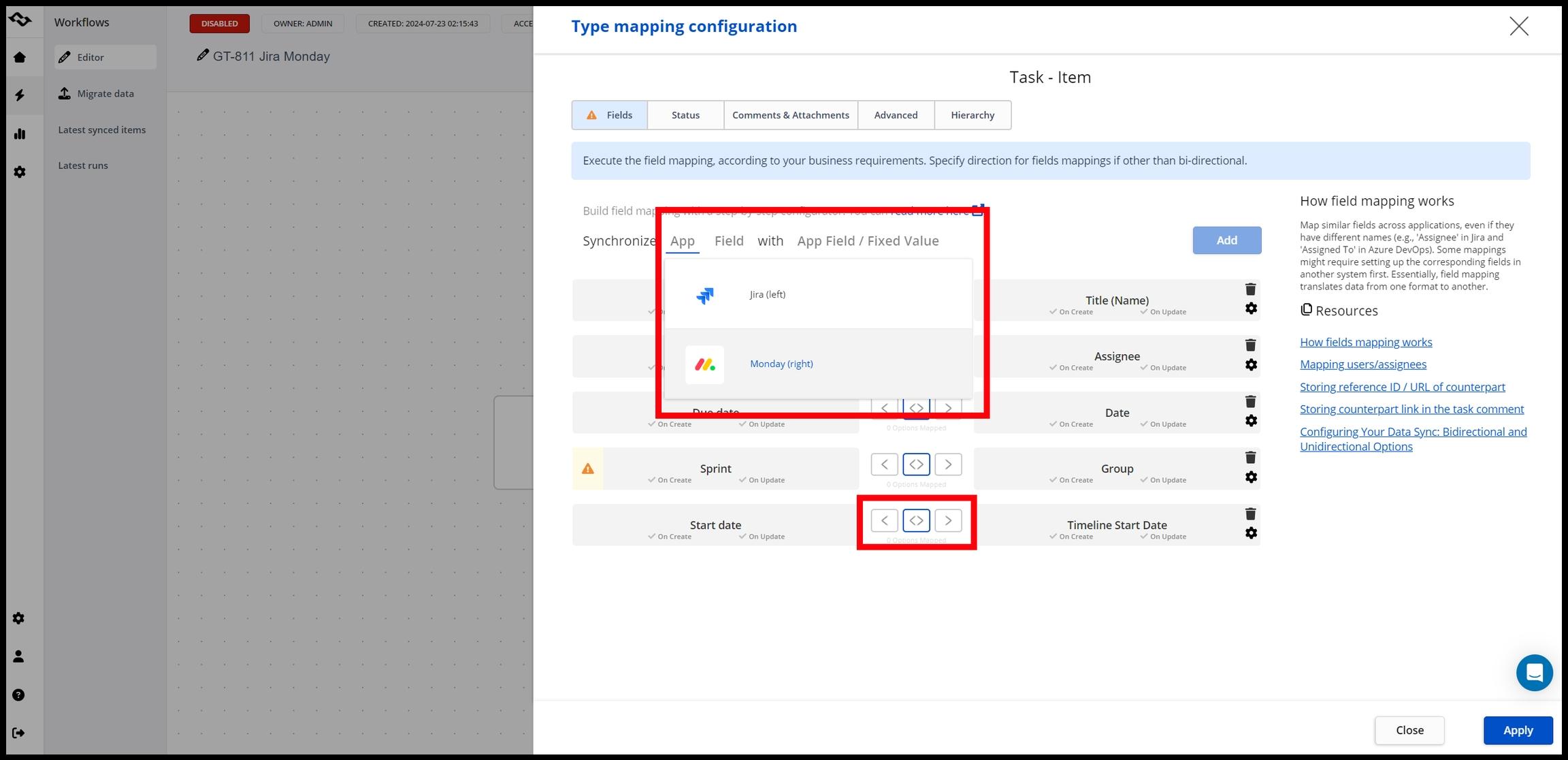The image size is (1568, 760).
Task: Open the Hierarchy tab
Action: pyautogui.click(x=972, y=115)
